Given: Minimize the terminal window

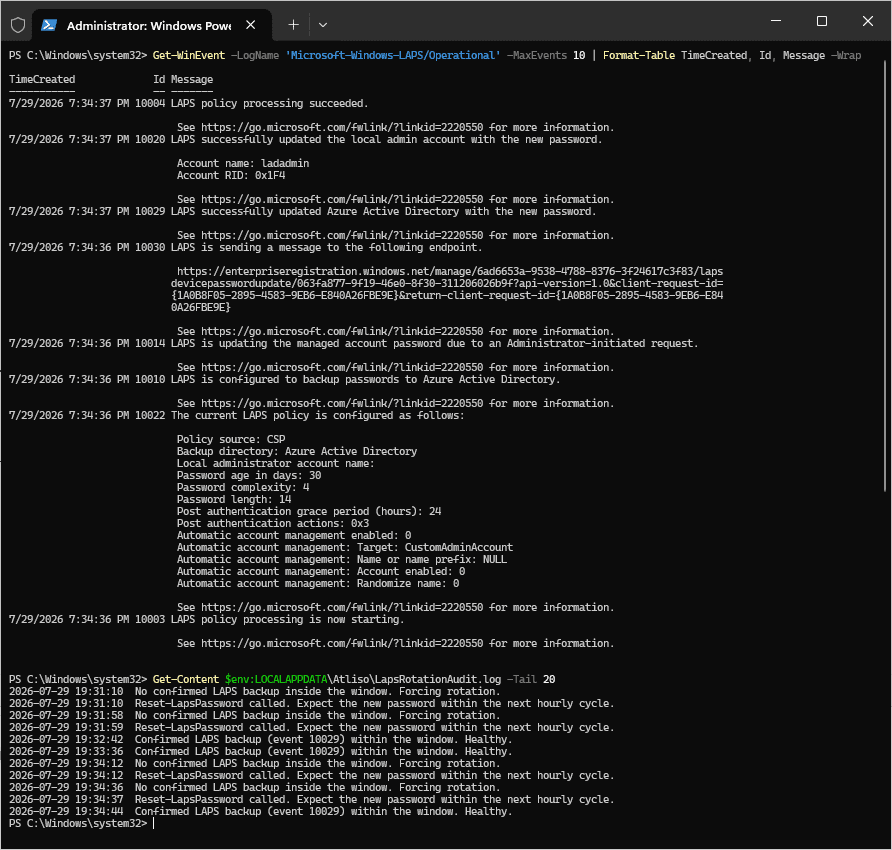Looking at the screenshot, I should pyautogui.click(x=775, y=21).
